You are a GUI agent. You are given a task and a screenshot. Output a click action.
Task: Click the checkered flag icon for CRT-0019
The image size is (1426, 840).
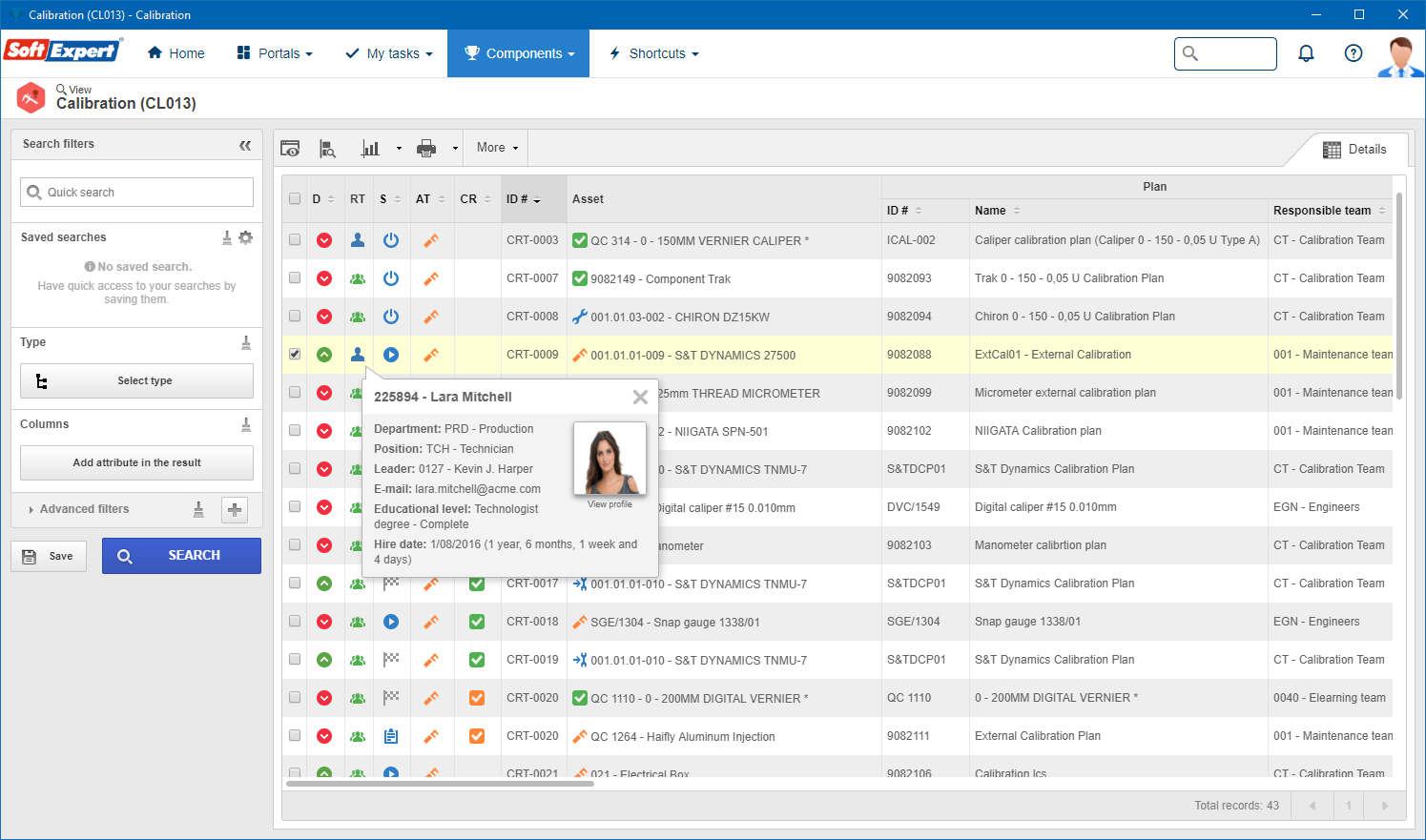click(x=391, y=660)
